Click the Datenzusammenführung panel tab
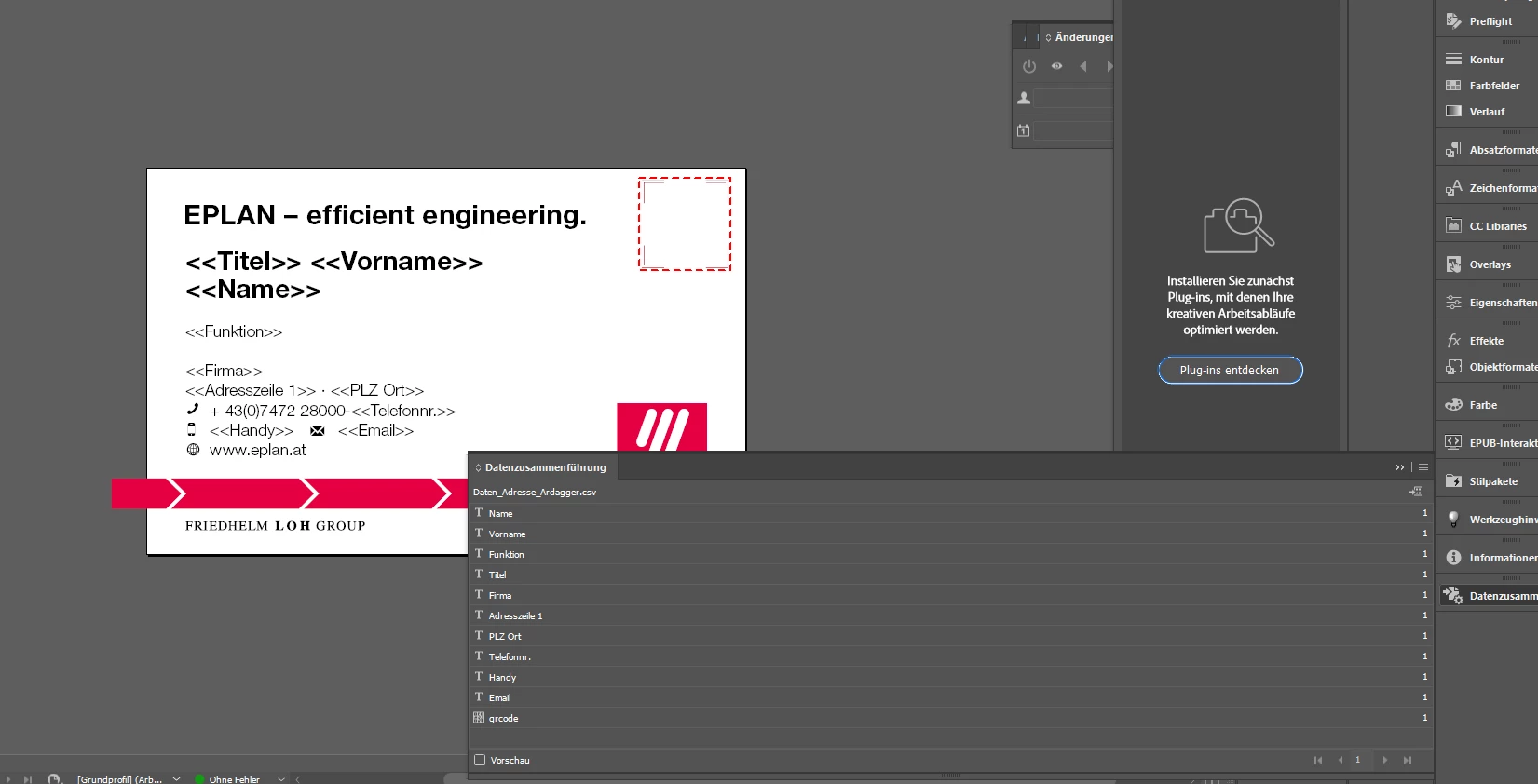 542,467
